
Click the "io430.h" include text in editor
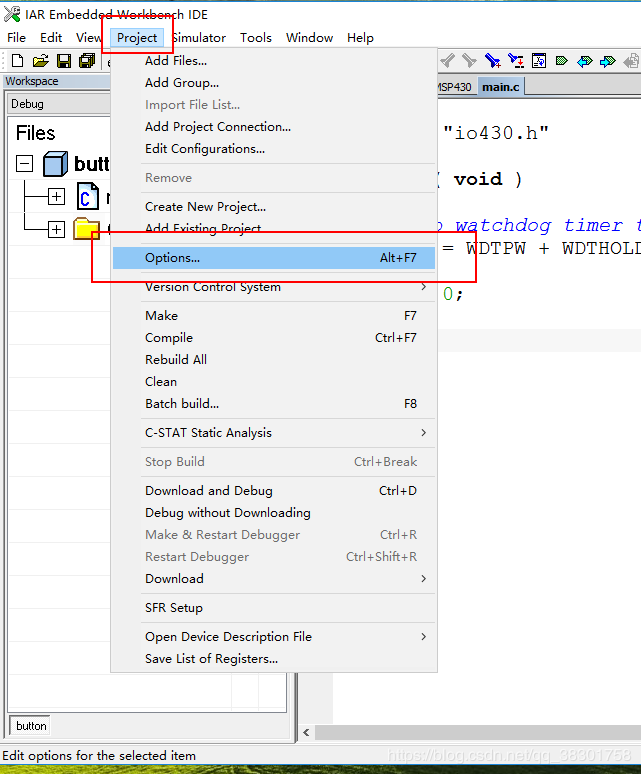coord(496,133)
